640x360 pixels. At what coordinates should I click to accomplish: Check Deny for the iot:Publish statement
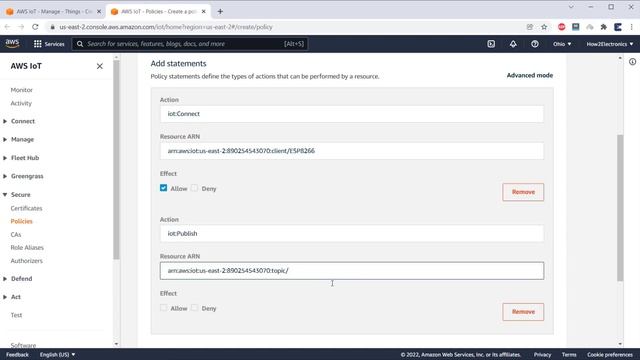click(x=194, y=308)
